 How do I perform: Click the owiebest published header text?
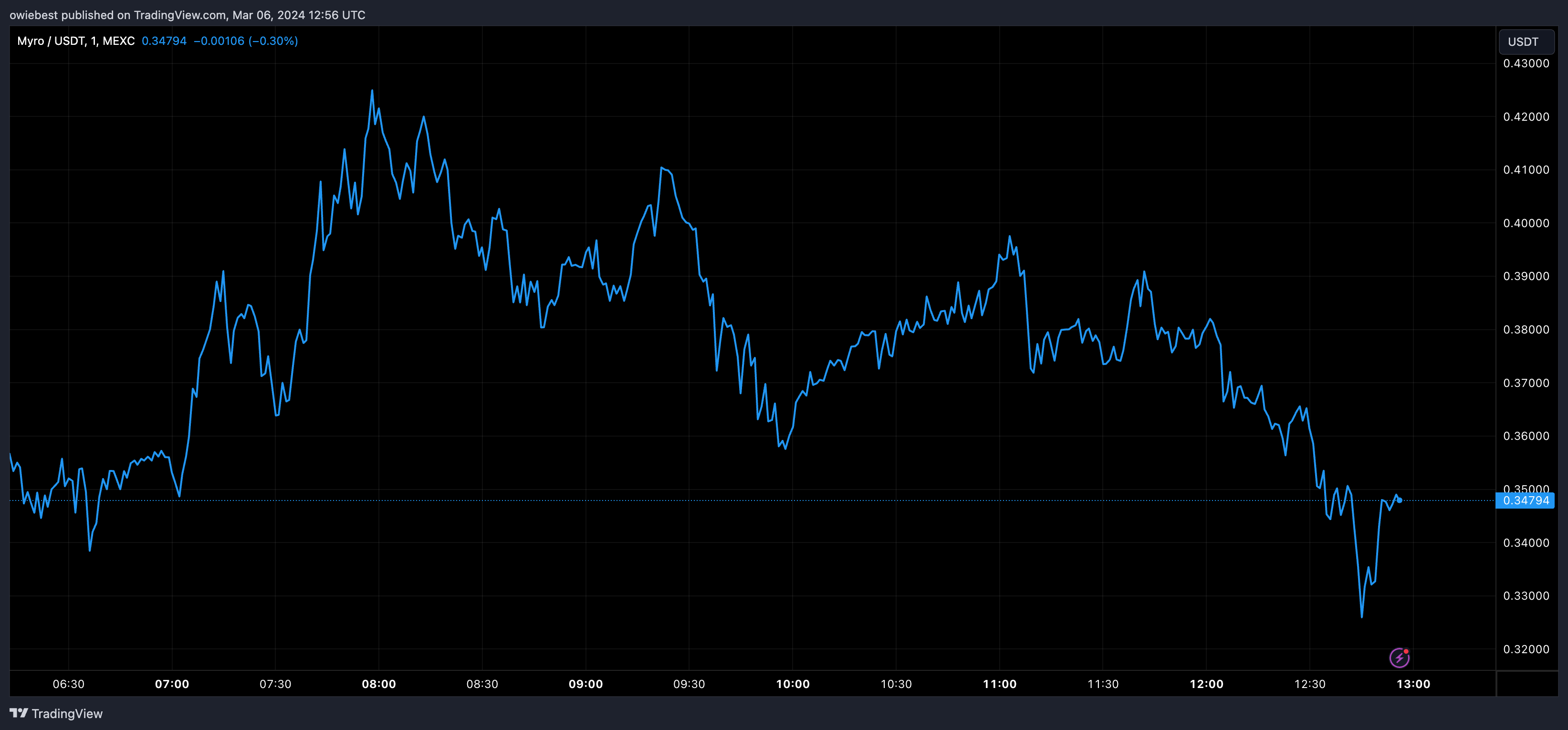[x=188, y=15]
